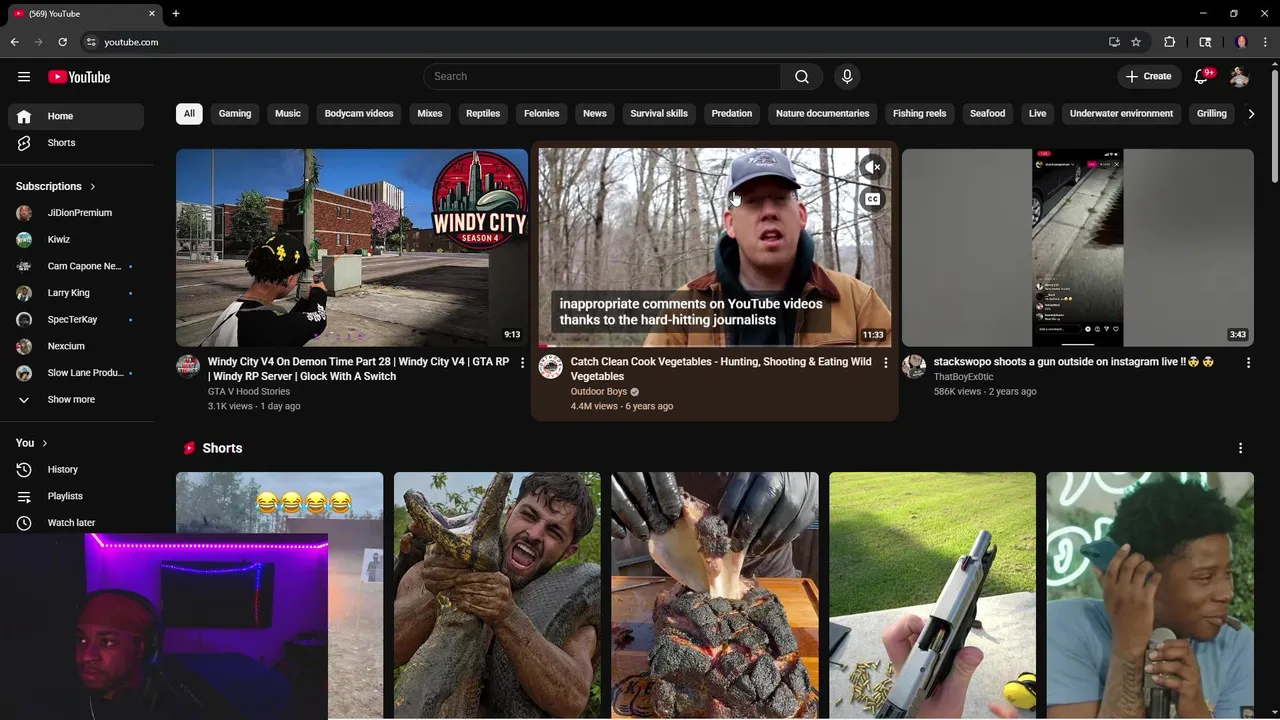Screen dimensions: 1280x720
Task: Open the pistol and bullets Short
Action: [x=932, y=596]
